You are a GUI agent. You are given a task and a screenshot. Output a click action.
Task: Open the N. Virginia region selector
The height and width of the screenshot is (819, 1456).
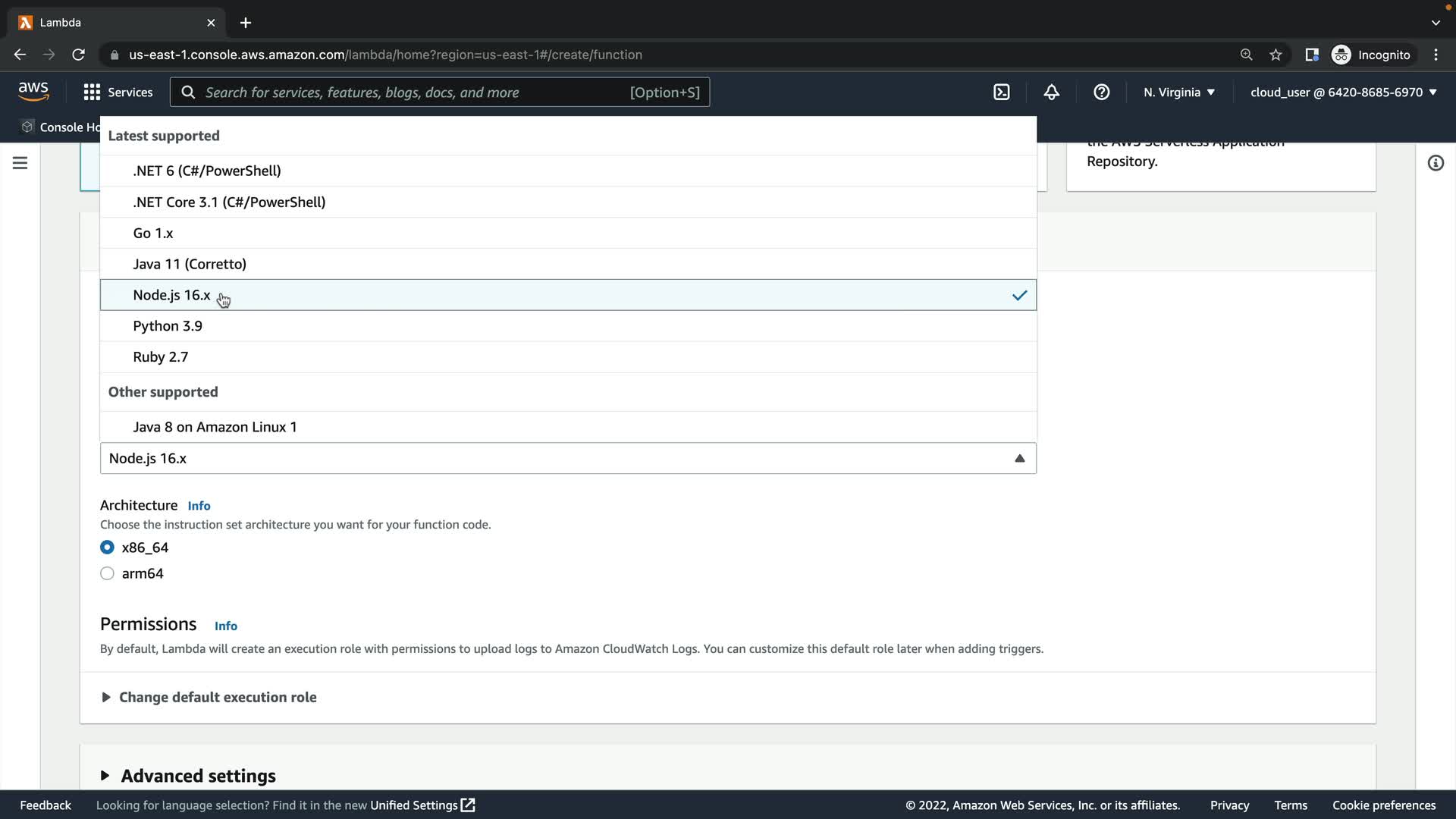(x=1178, y=93)
